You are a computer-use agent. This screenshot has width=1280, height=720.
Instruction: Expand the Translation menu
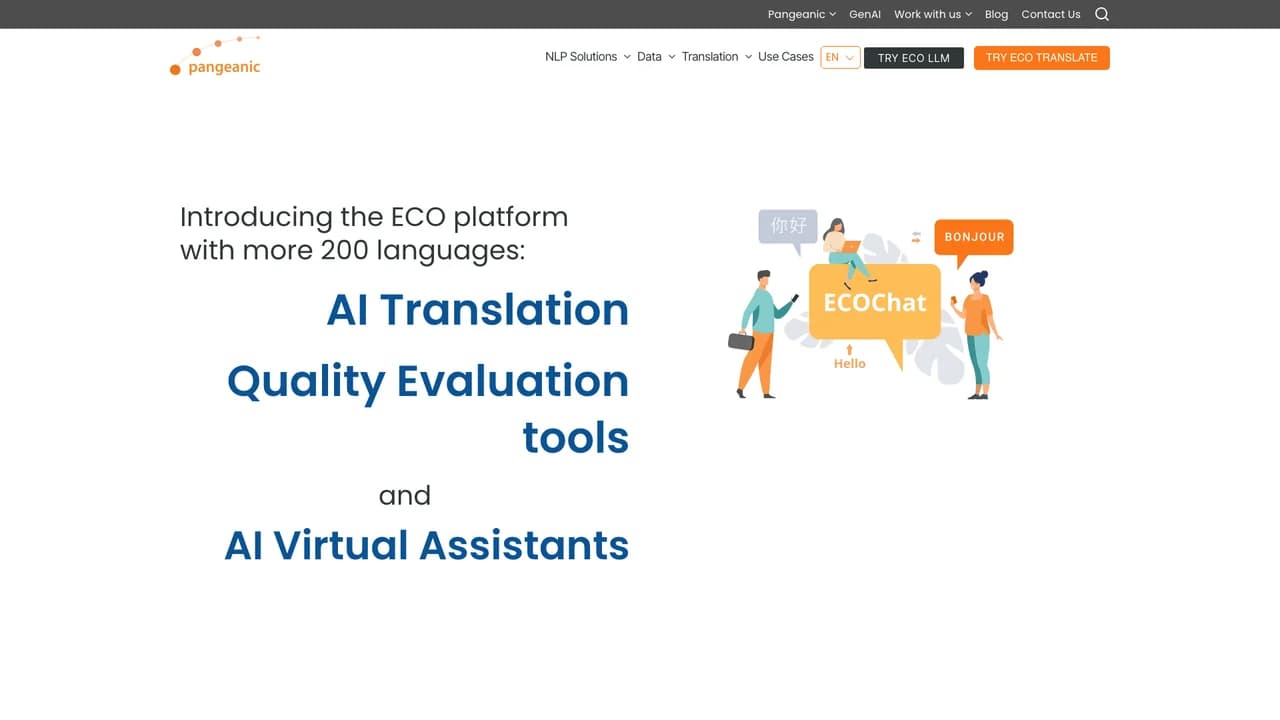click(x=717, y=57)
